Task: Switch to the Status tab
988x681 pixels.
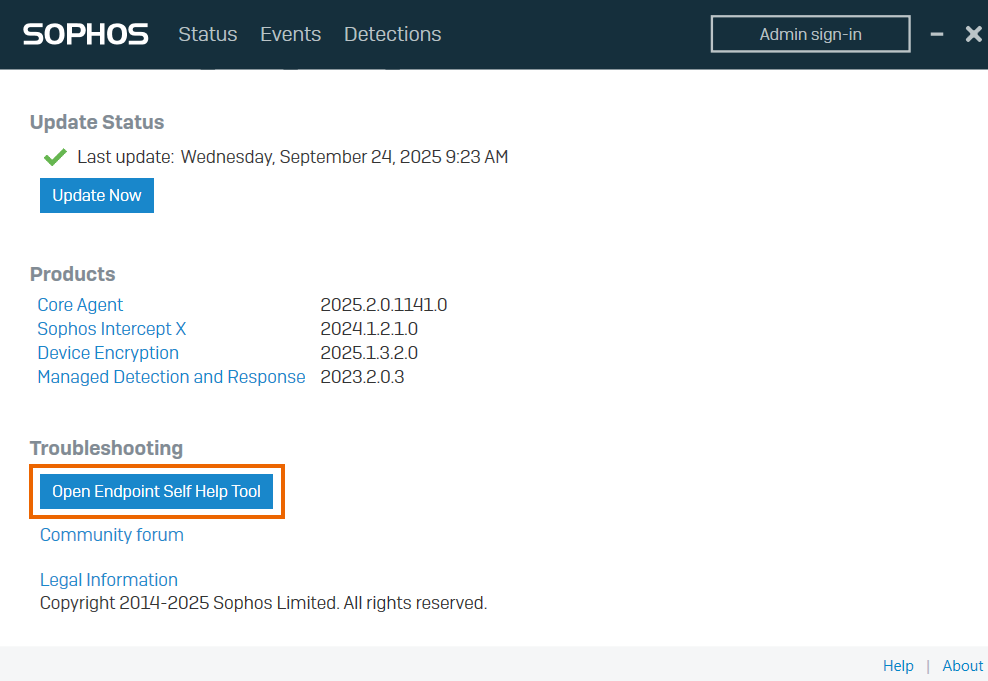Action: 207,34
